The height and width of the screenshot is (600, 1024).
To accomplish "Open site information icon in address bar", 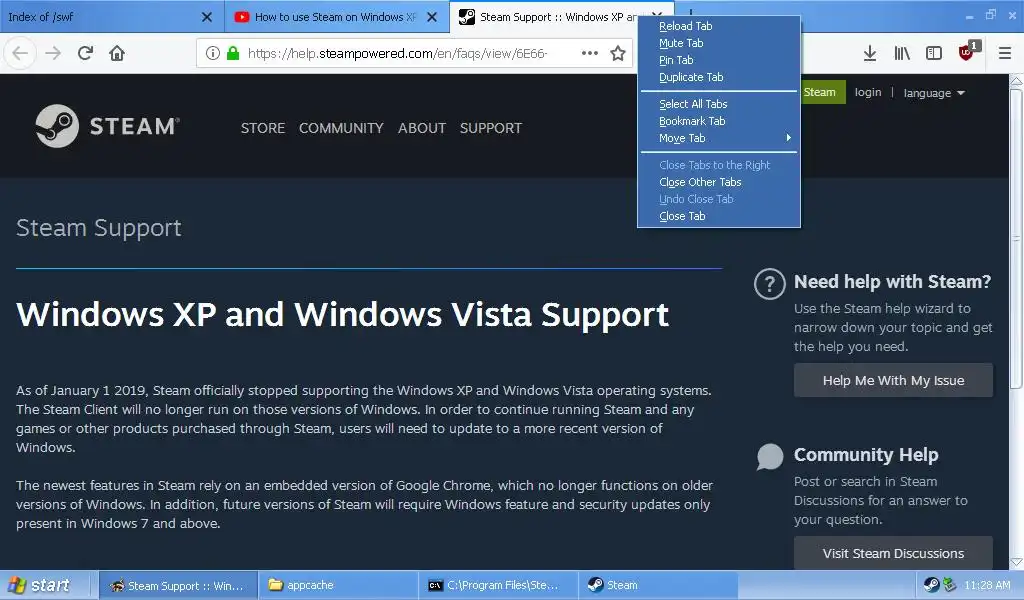I will (212, 53).
